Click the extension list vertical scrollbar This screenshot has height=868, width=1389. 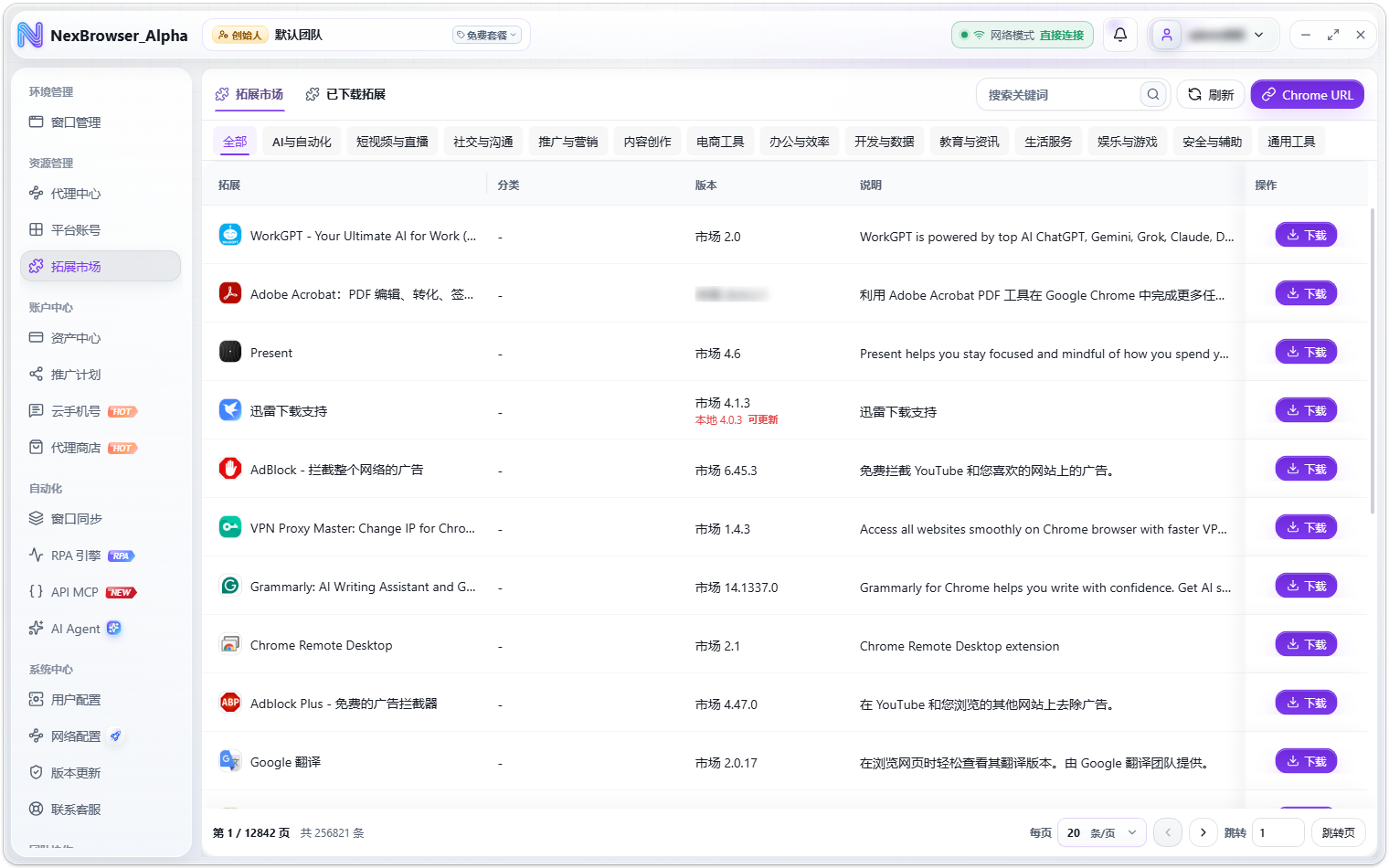[x=1372, y=361]
